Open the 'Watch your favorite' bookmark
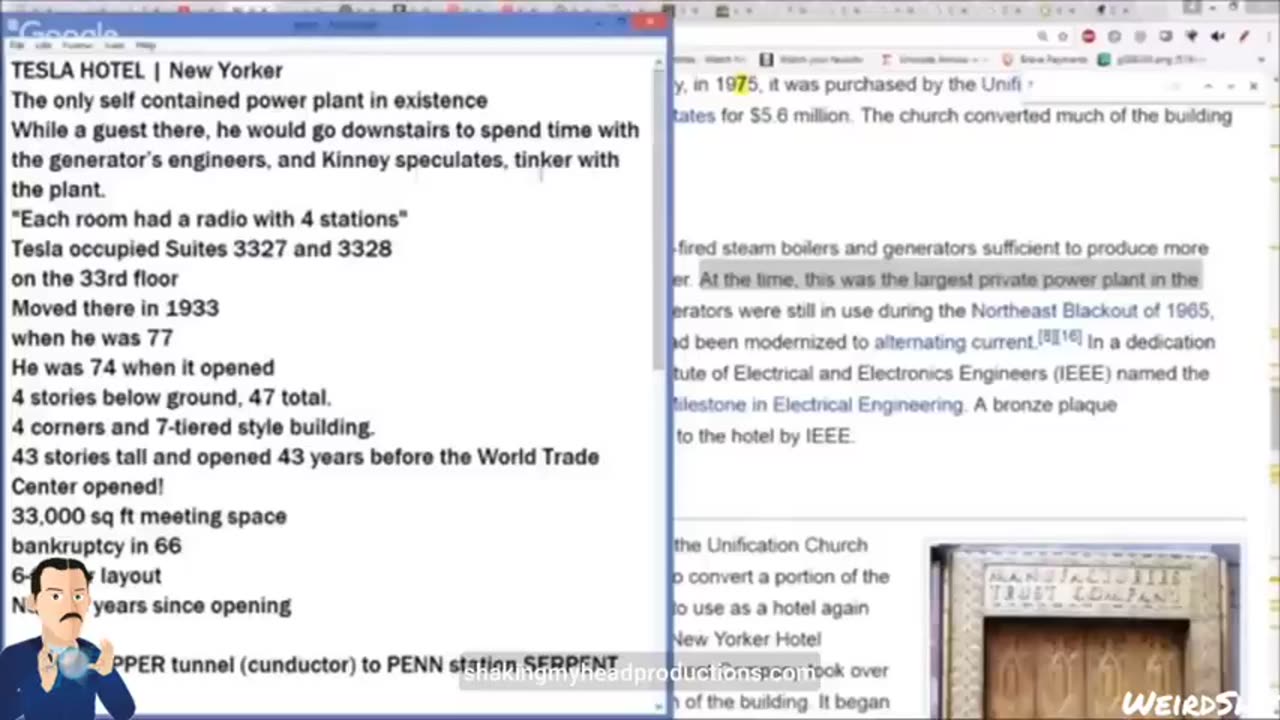 coord(813,60)
